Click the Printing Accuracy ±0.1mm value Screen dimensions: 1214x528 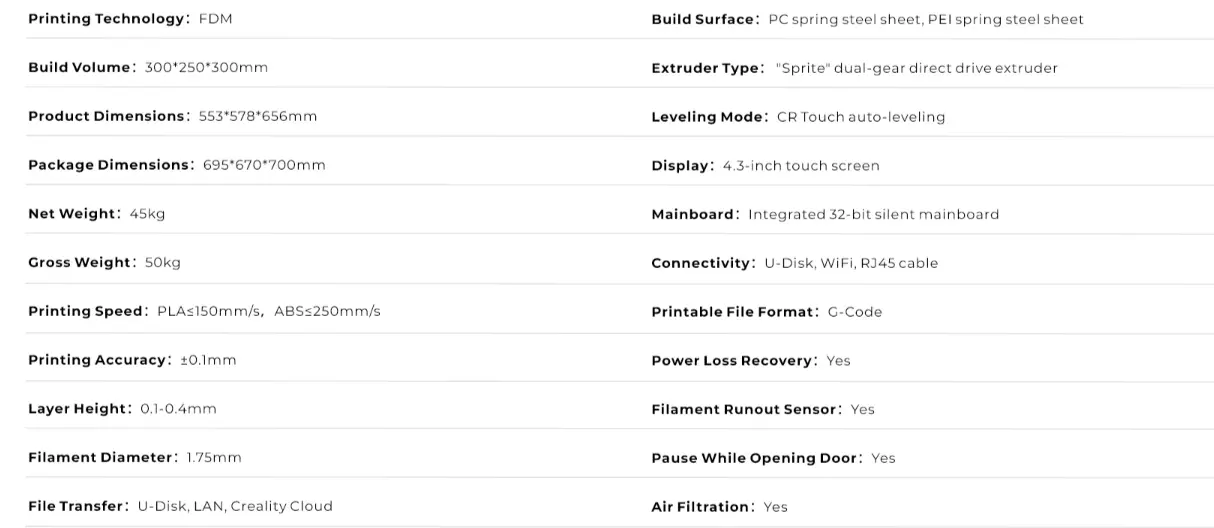[x=208, y=360]
